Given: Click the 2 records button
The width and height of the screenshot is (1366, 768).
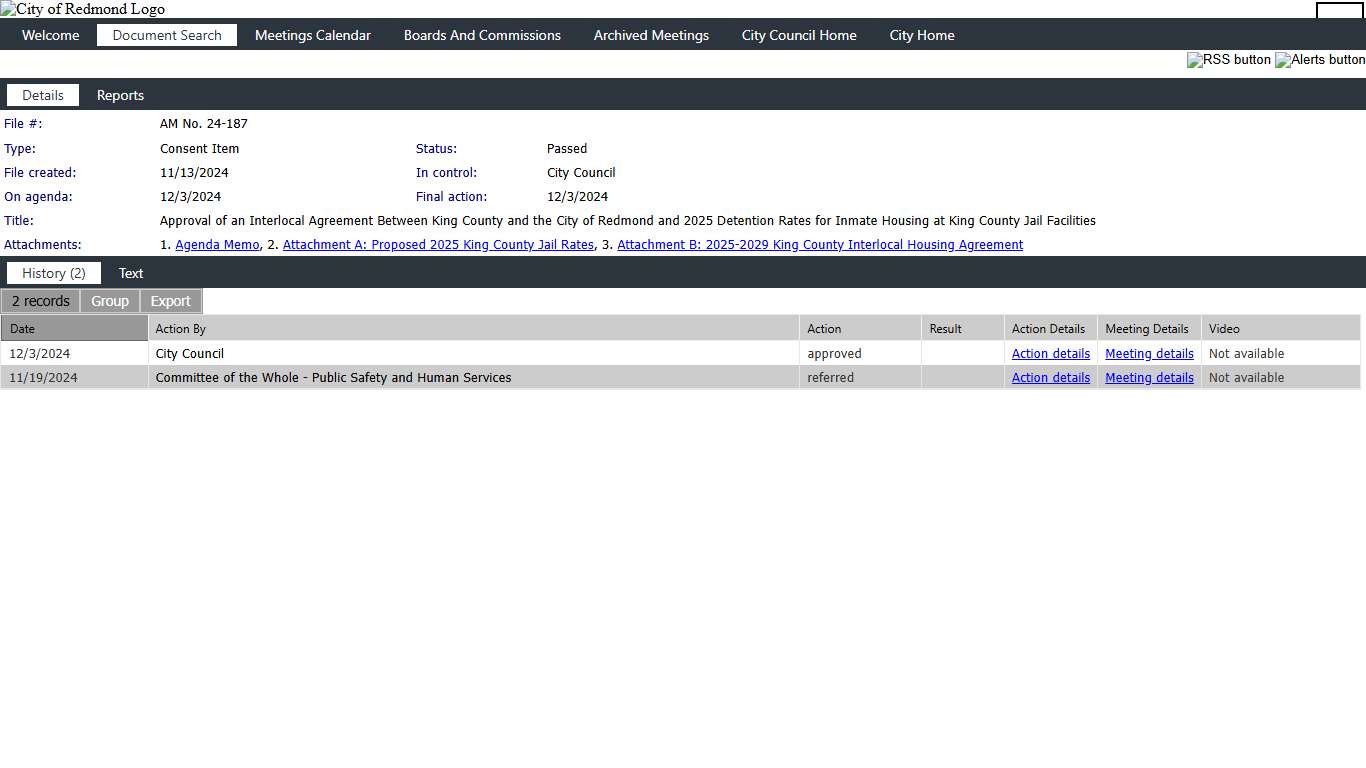Looking at the screenshot, I should 41,301.
